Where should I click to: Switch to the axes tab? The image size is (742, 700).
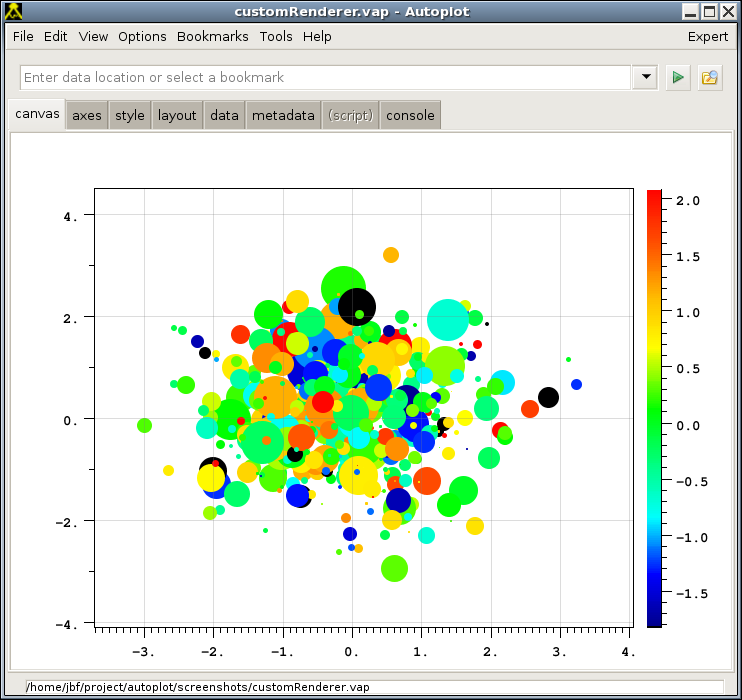87,115
